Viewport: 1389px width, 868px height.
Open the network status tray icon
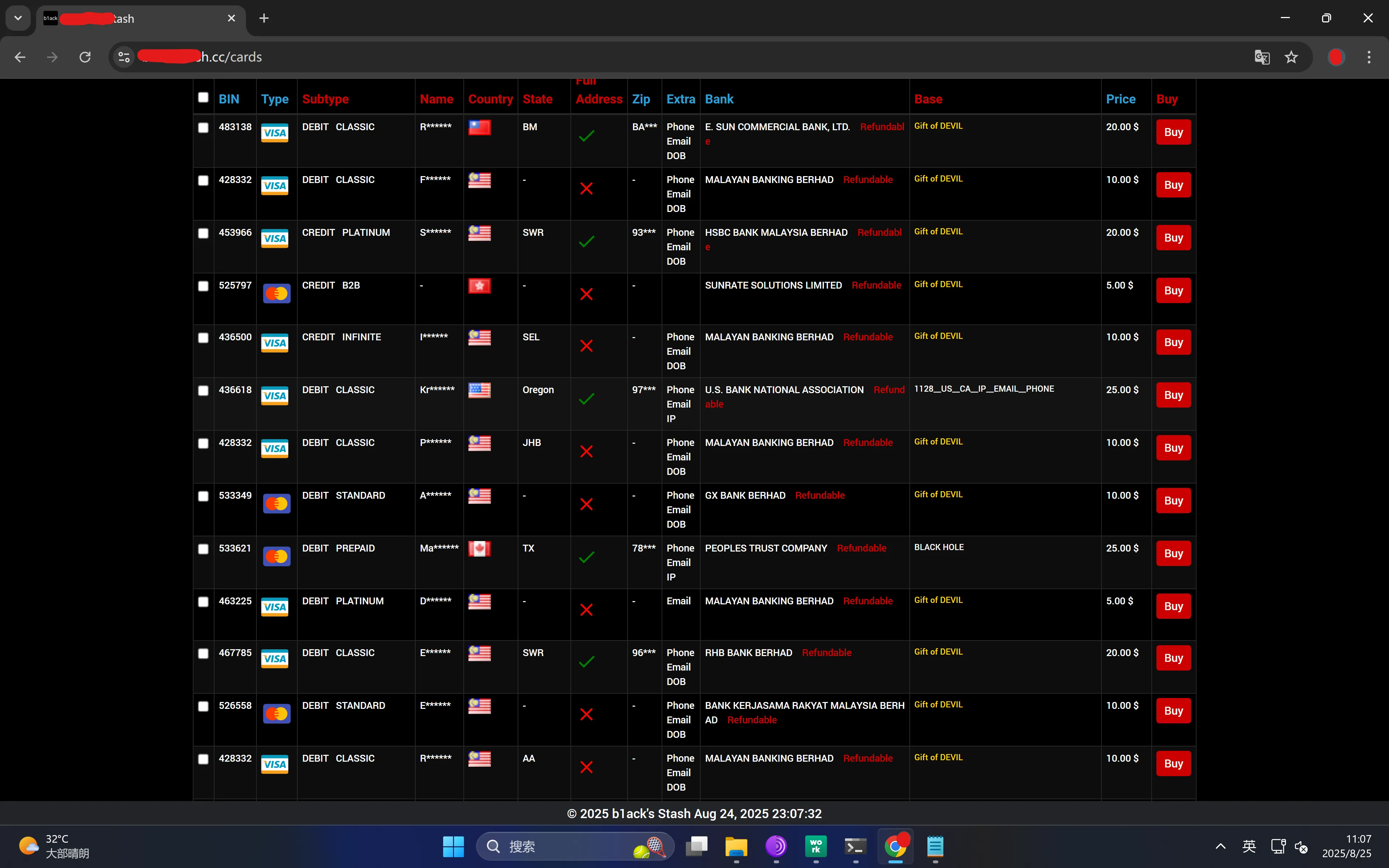(1278, 846)
